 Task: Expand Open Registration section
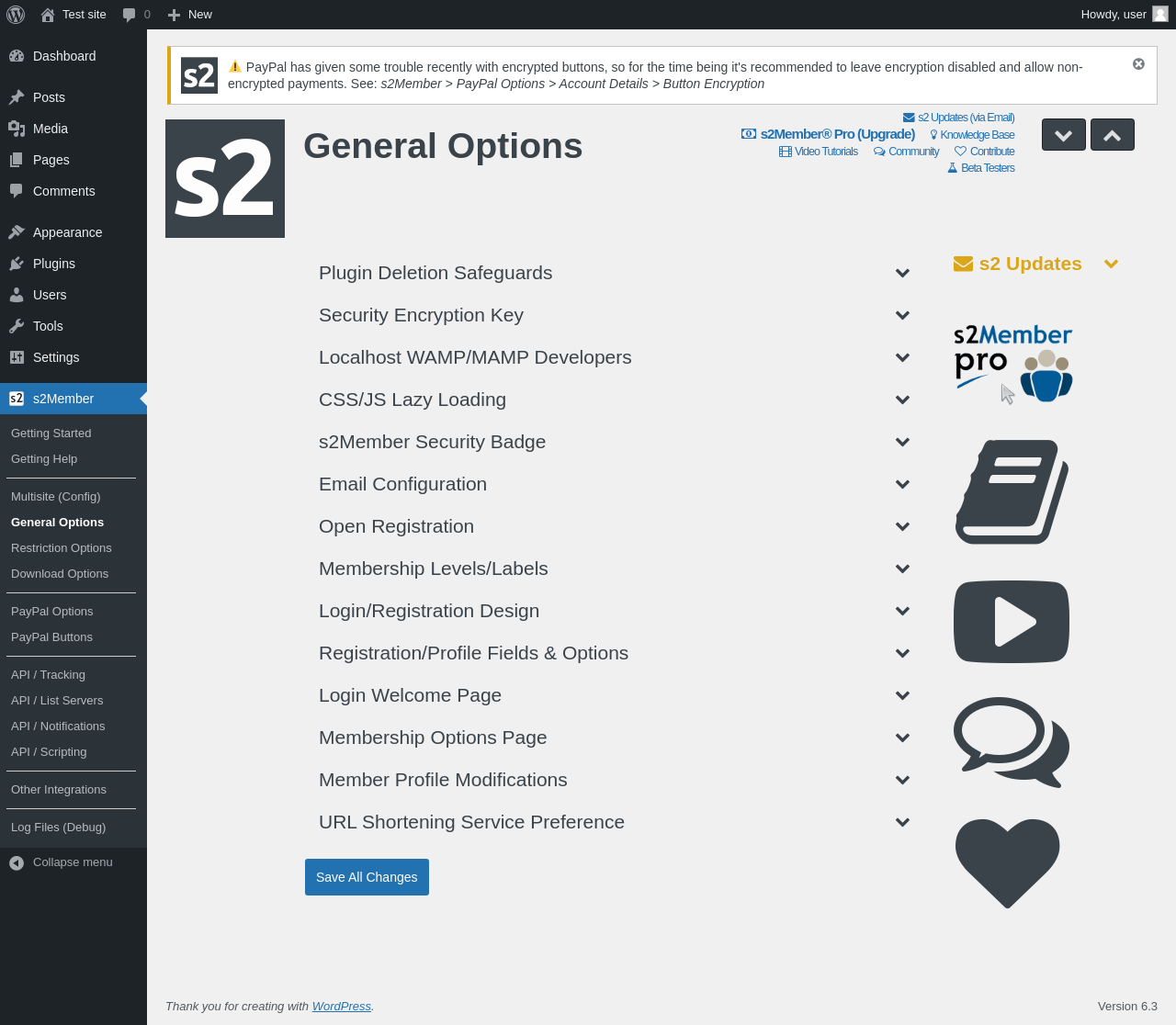(615, 526)
